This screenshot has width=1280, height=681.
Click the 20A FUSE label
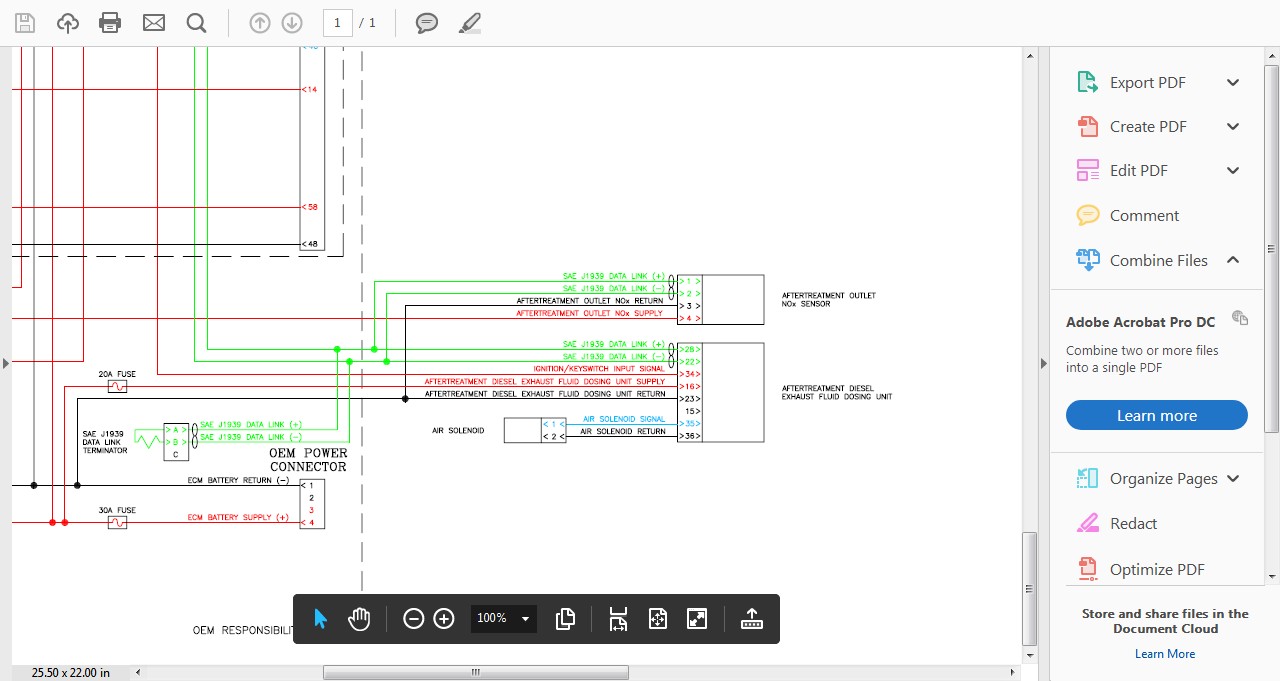click(117, 374)
